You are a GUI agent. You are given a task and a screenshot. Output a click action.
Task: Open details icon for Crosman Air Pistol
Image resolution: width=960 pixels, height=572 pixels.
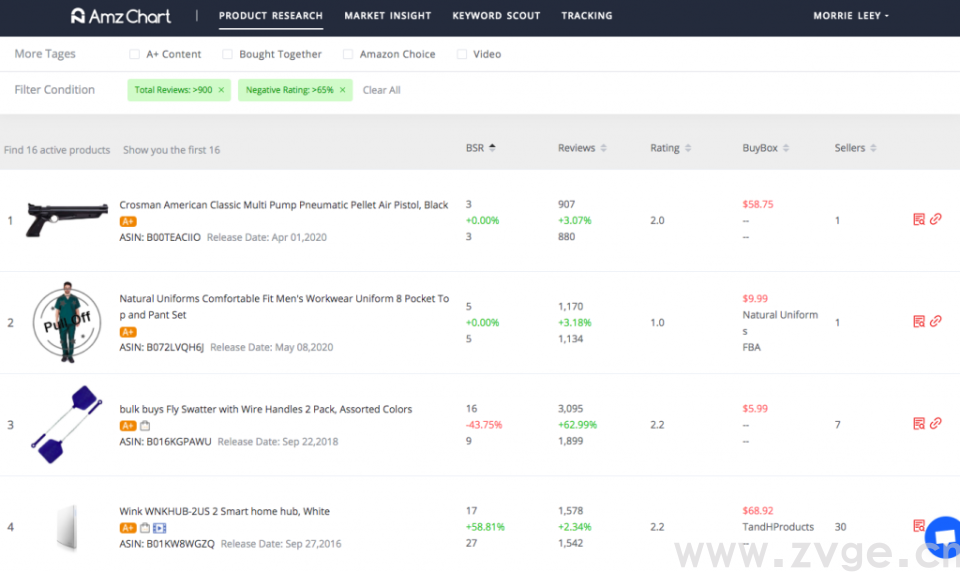click(918, 220)
